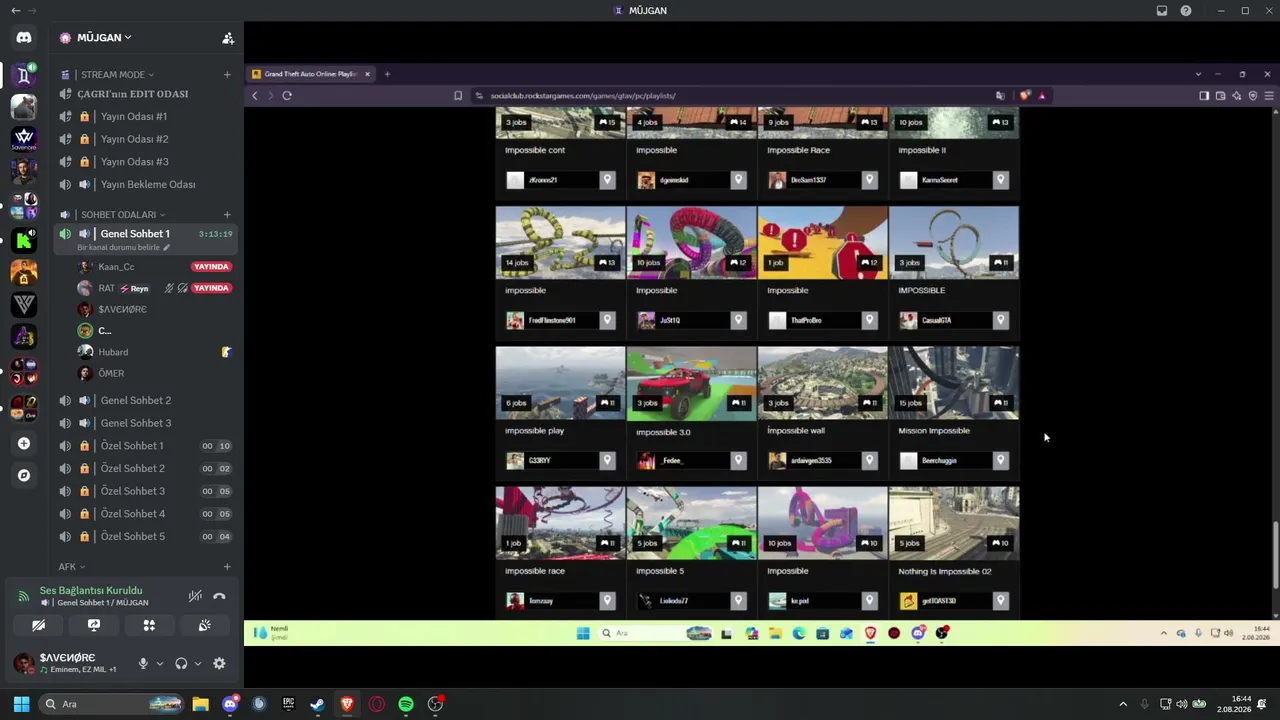The height and width of the screenshot is (720, 1280).
Task: Open the Windows Start menu
Action: point(21,704)
